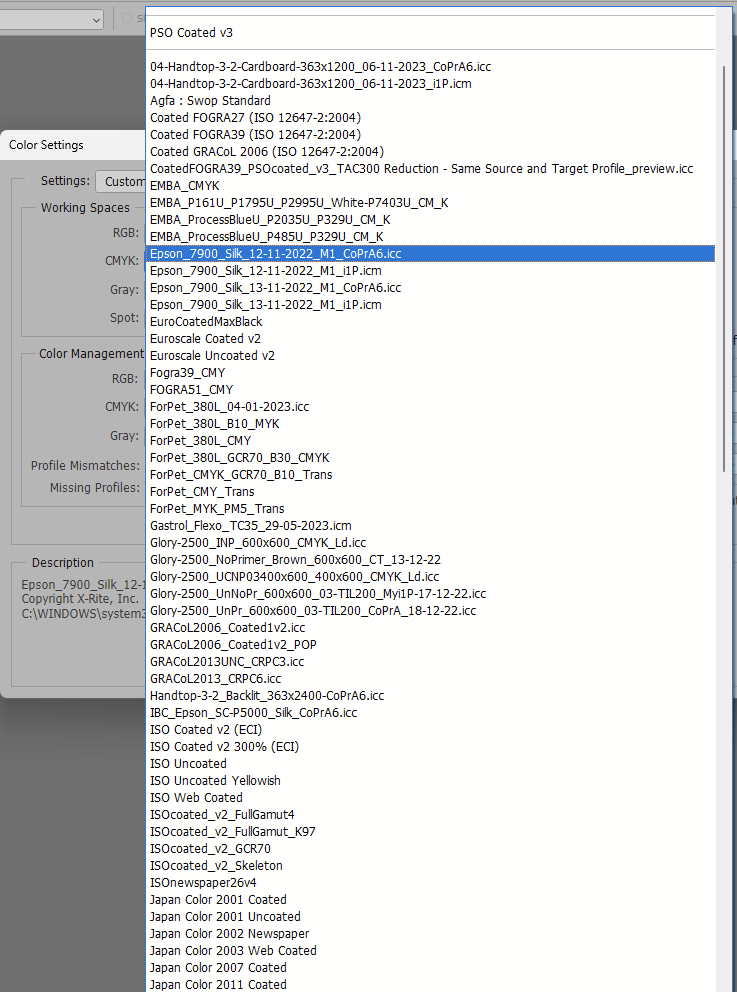Select ISO Web Coated profile

pyautogui.click(x=430, y=798)
